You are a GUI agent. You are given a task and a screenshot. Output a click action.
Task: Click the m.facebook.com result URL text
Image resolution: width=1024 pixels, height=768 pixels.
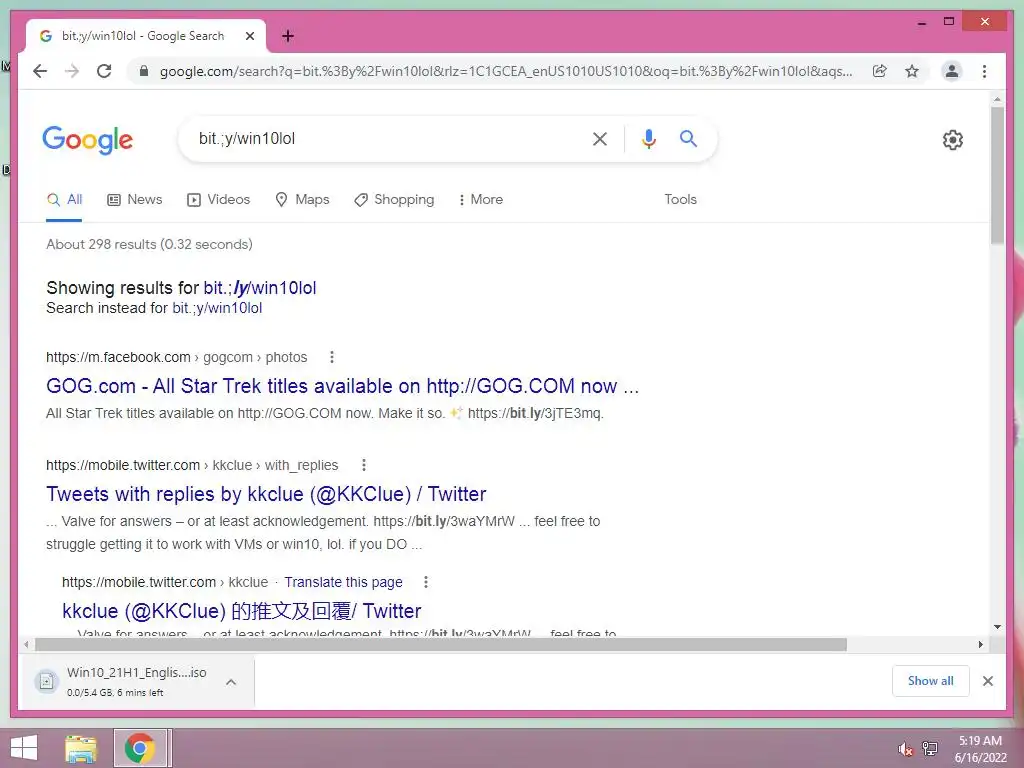[176, 357]
